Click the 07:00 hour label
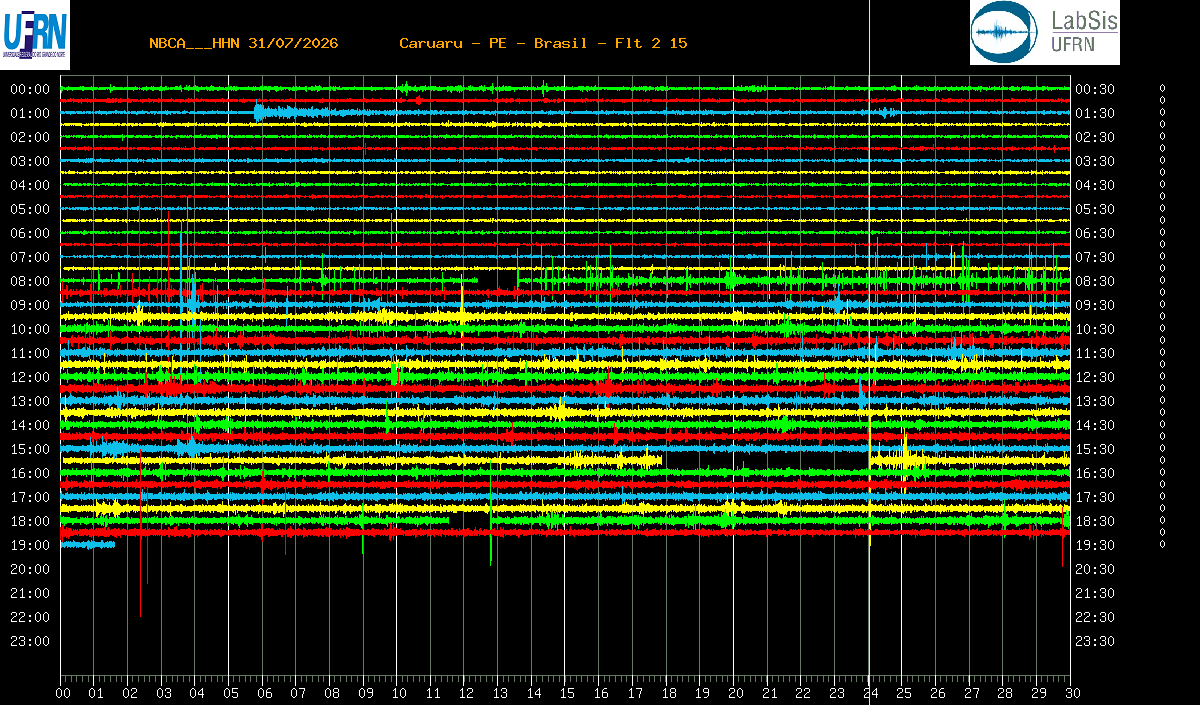The image size is (1200, 705). pos(30,257)
